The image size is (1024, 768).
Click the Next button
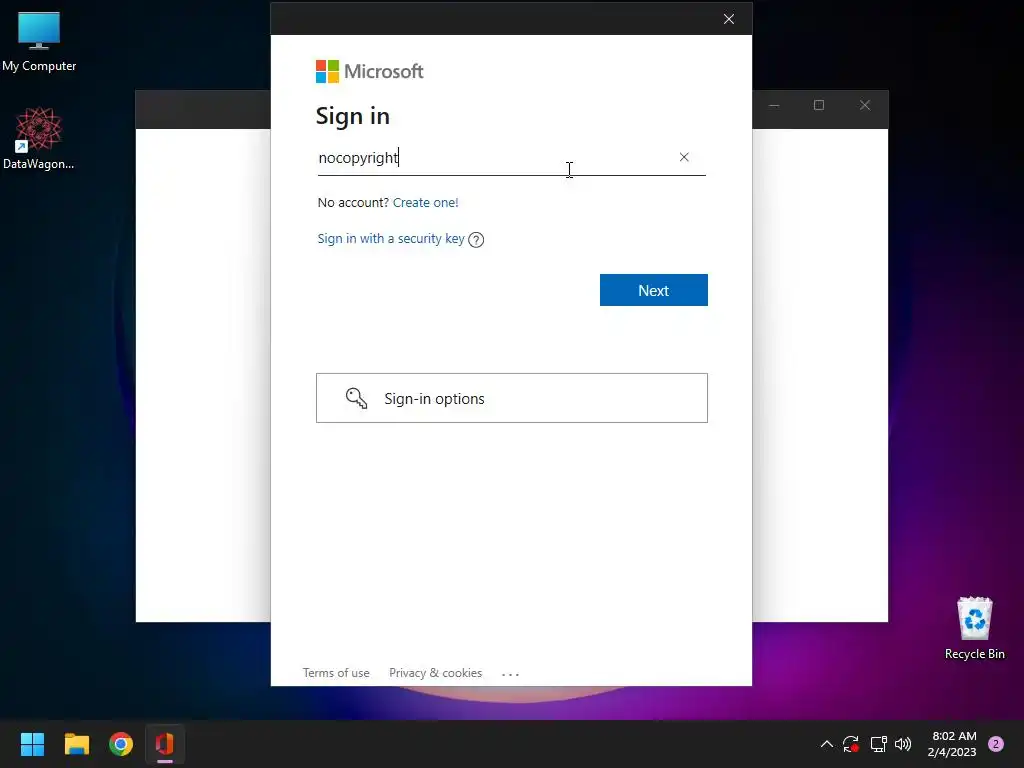(653, 290)
